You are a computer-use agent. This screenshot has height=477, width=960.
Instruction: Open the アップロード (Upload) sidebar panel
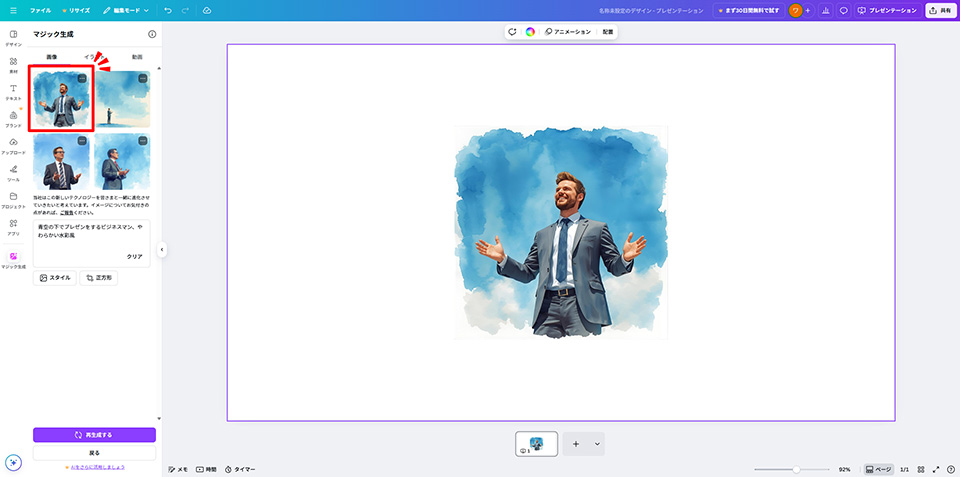pos(13,146)
